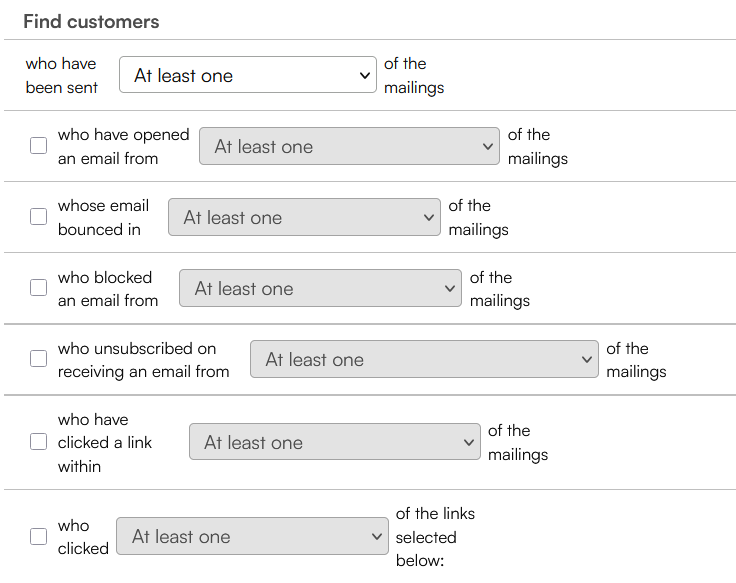Tick the 'whose email bounced in' checkbox

(x=38, y=216)
